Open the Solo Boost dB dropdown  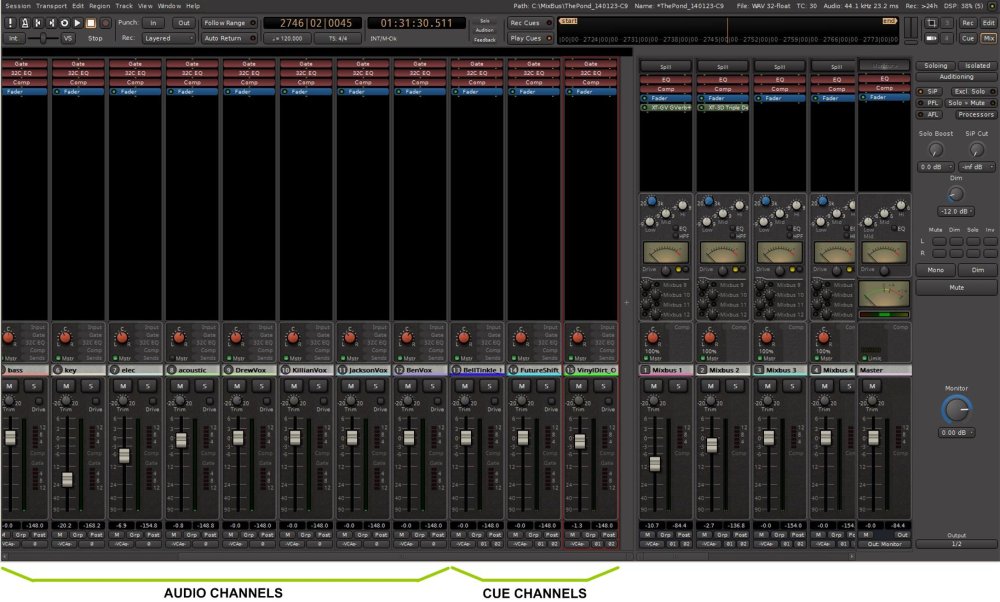click(x=936, y=167)
